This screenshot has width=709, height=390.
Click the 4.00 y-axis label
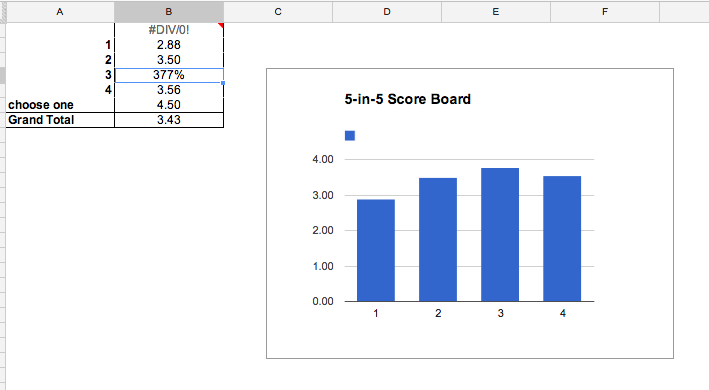click(323, 160)
